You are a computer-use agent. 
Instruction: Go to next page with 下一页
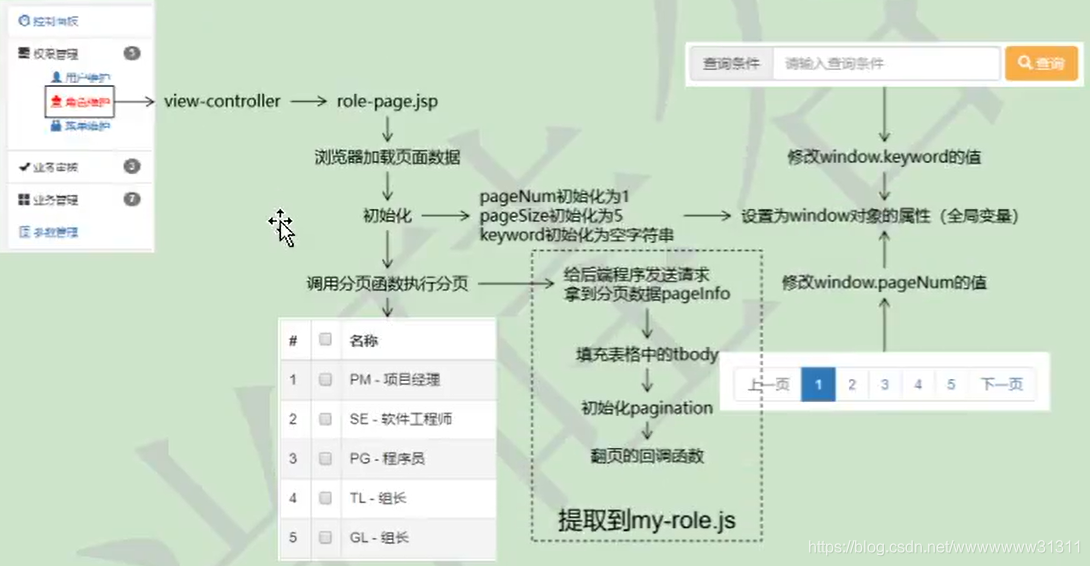pos(1001,385)
